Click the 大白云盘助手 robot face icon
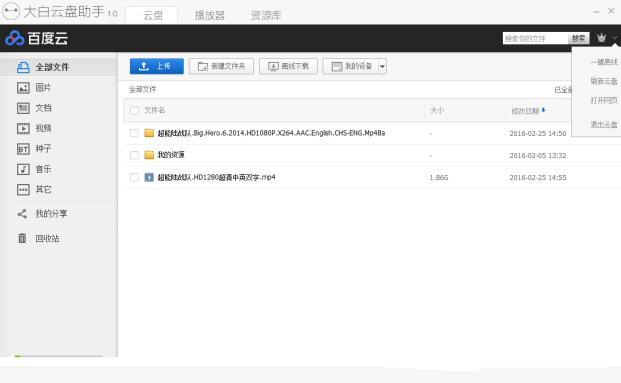This screenshot has width=621, height=383. (11, 11)
